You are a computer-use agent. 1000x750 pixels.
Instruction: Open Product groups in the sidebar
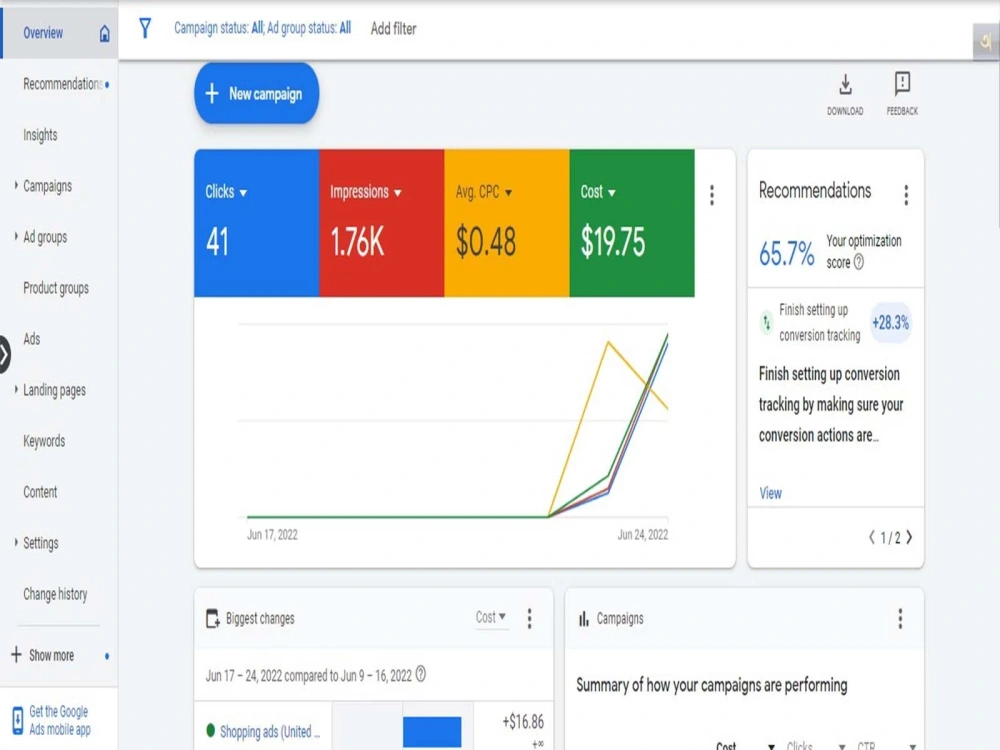[56, 288]
